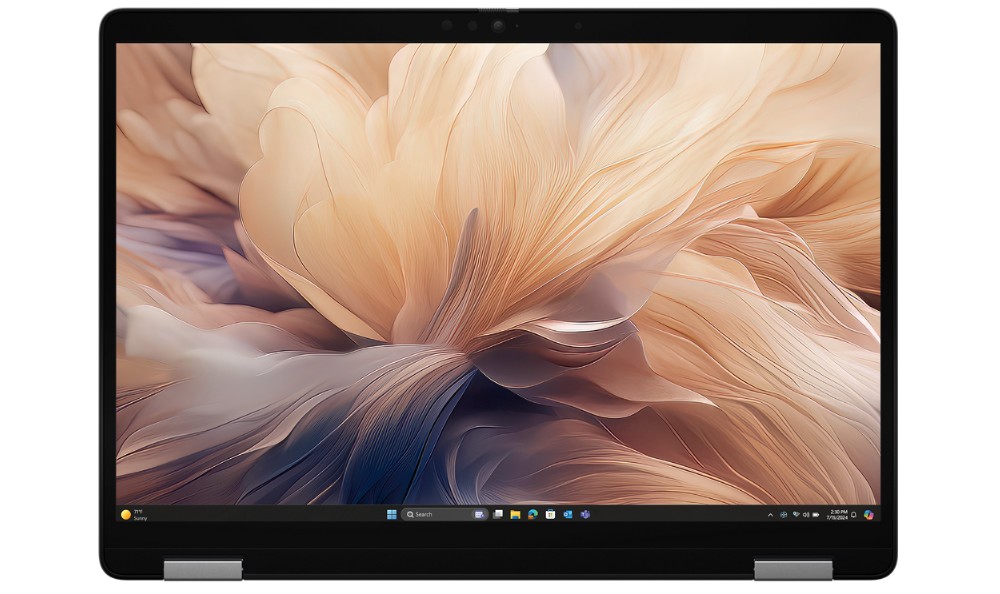Open Microsoft Edge browser
Image resolution: width=1000 pixels, height=594 pixels.
[533, 514]
